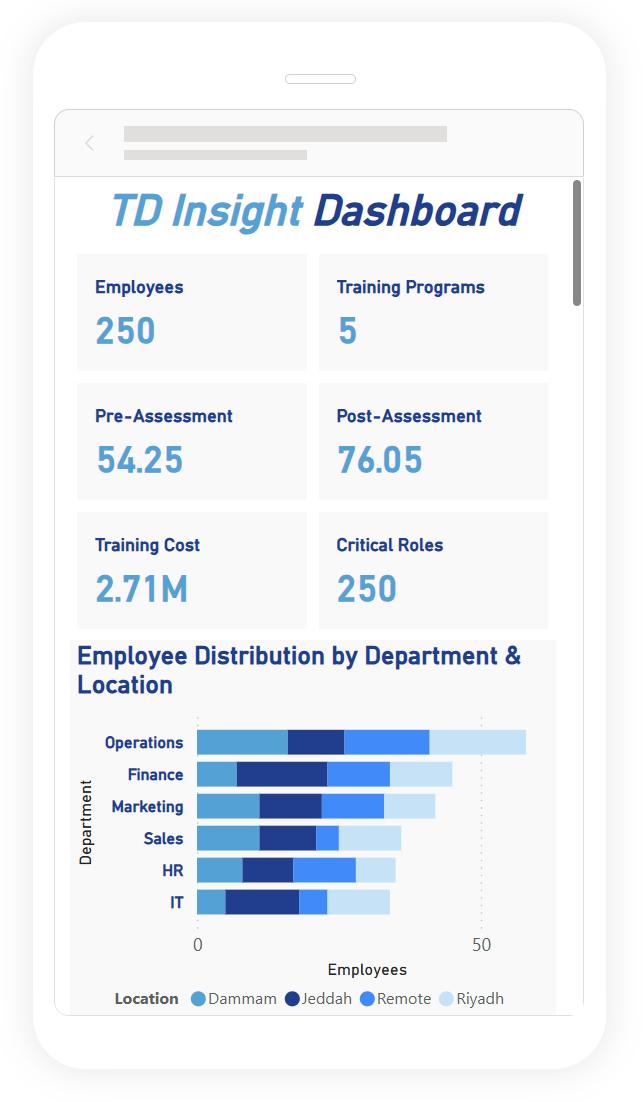This screenshot has height=1102, width=643.
Task: Click the IT axis label
Action: click(177, 902)
